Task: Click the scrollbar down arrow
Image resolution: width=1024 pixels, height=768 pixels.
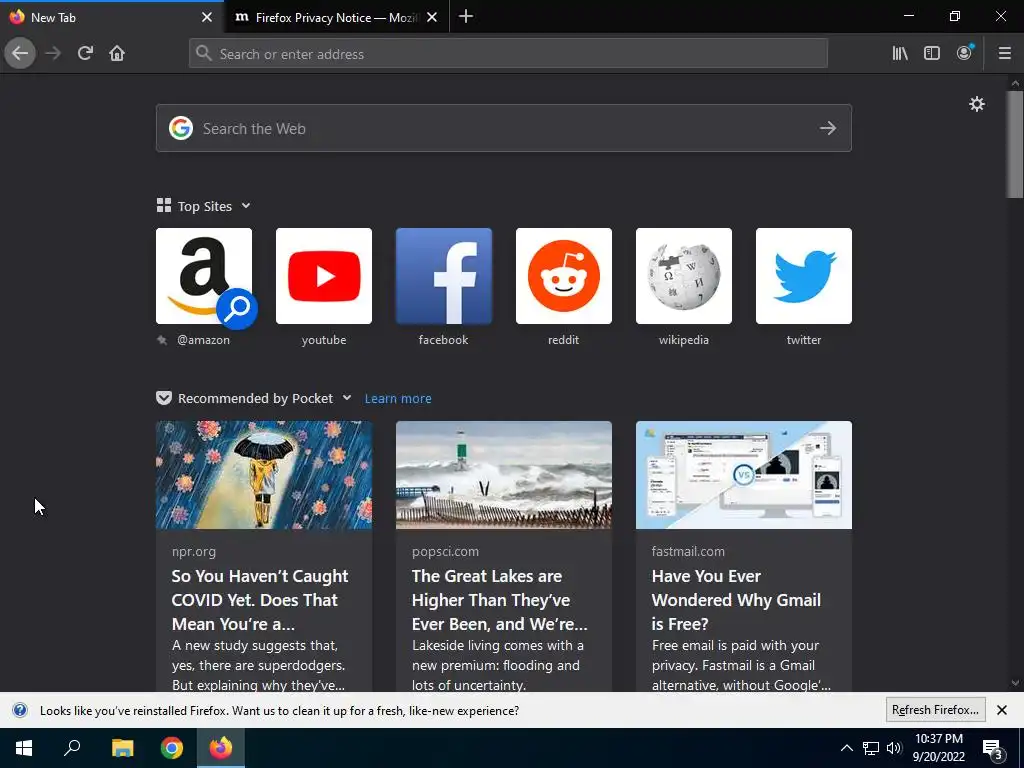Action: (x=1015, y=684)
